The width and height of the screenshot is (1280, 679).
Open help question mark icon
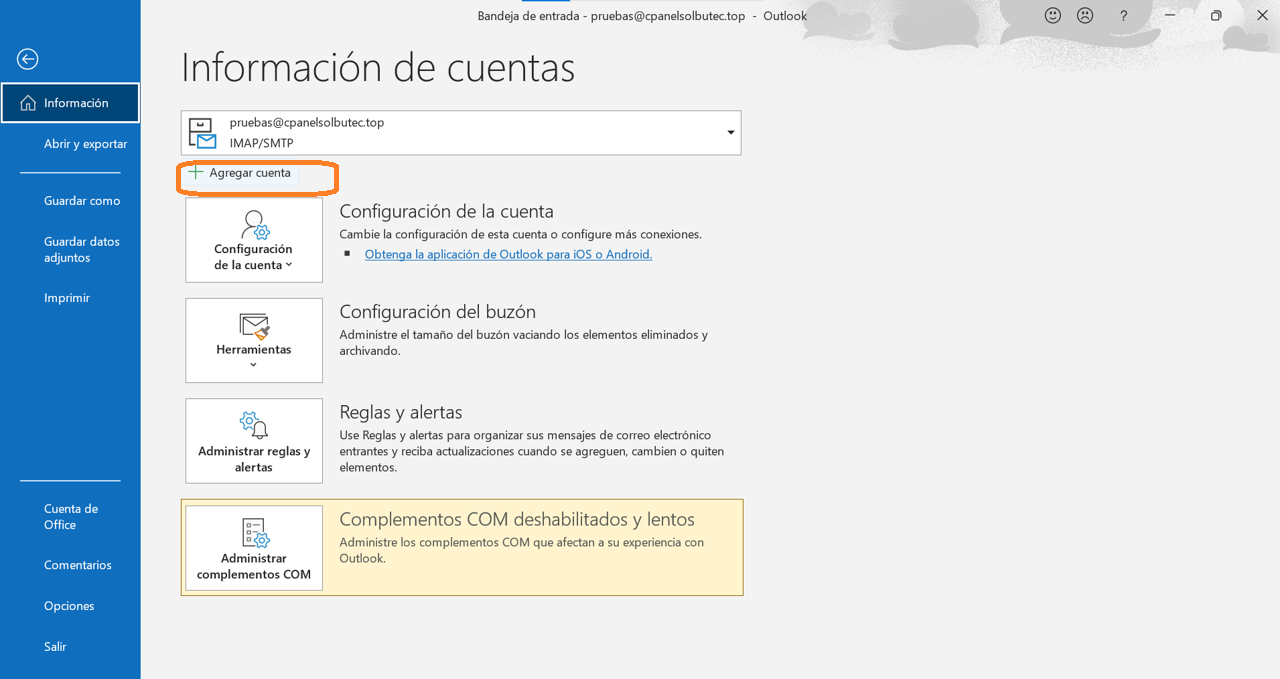click(1123, 16)
